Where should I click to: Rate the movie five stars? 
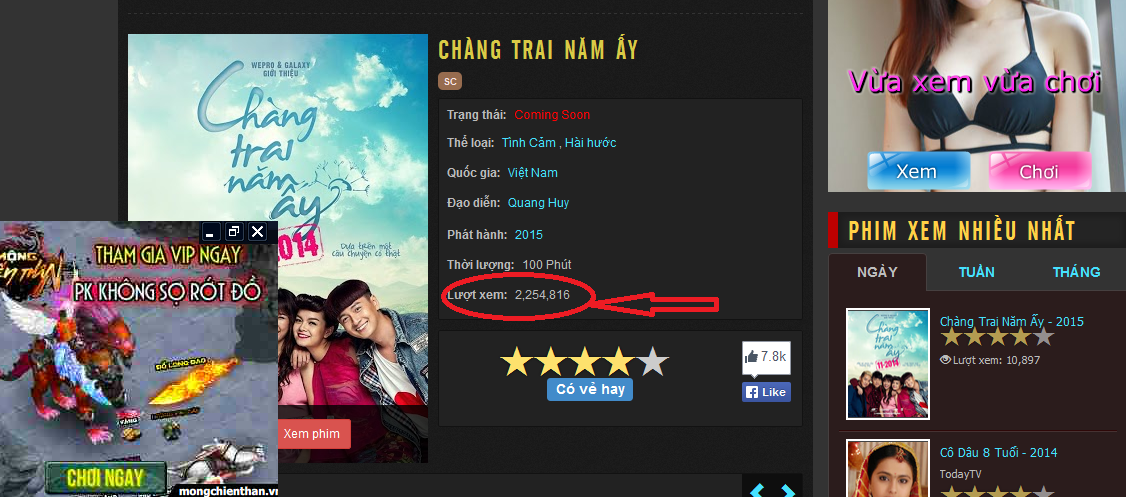point(651,361)
